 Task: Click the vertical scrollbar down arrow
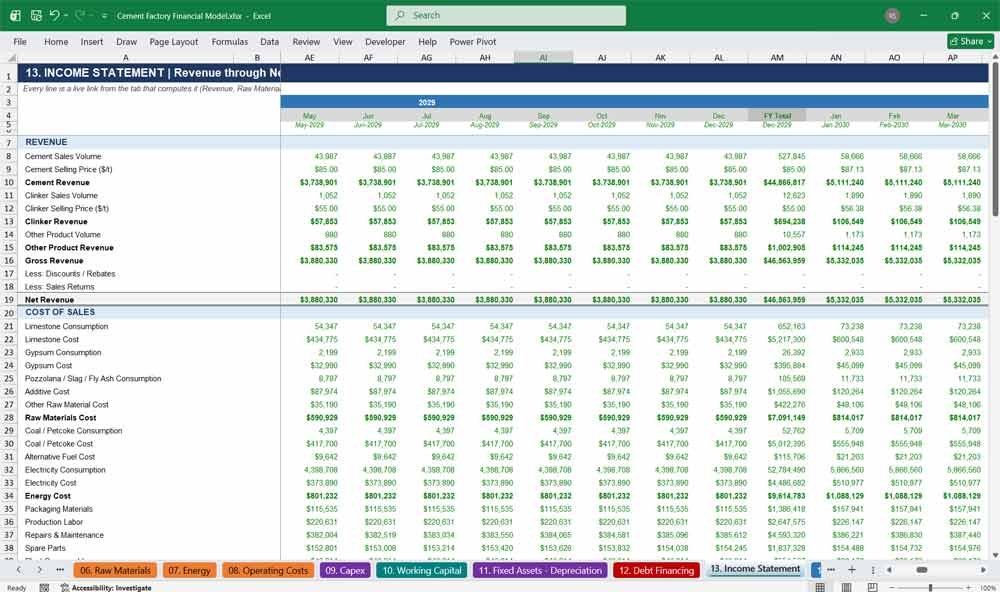995,555
